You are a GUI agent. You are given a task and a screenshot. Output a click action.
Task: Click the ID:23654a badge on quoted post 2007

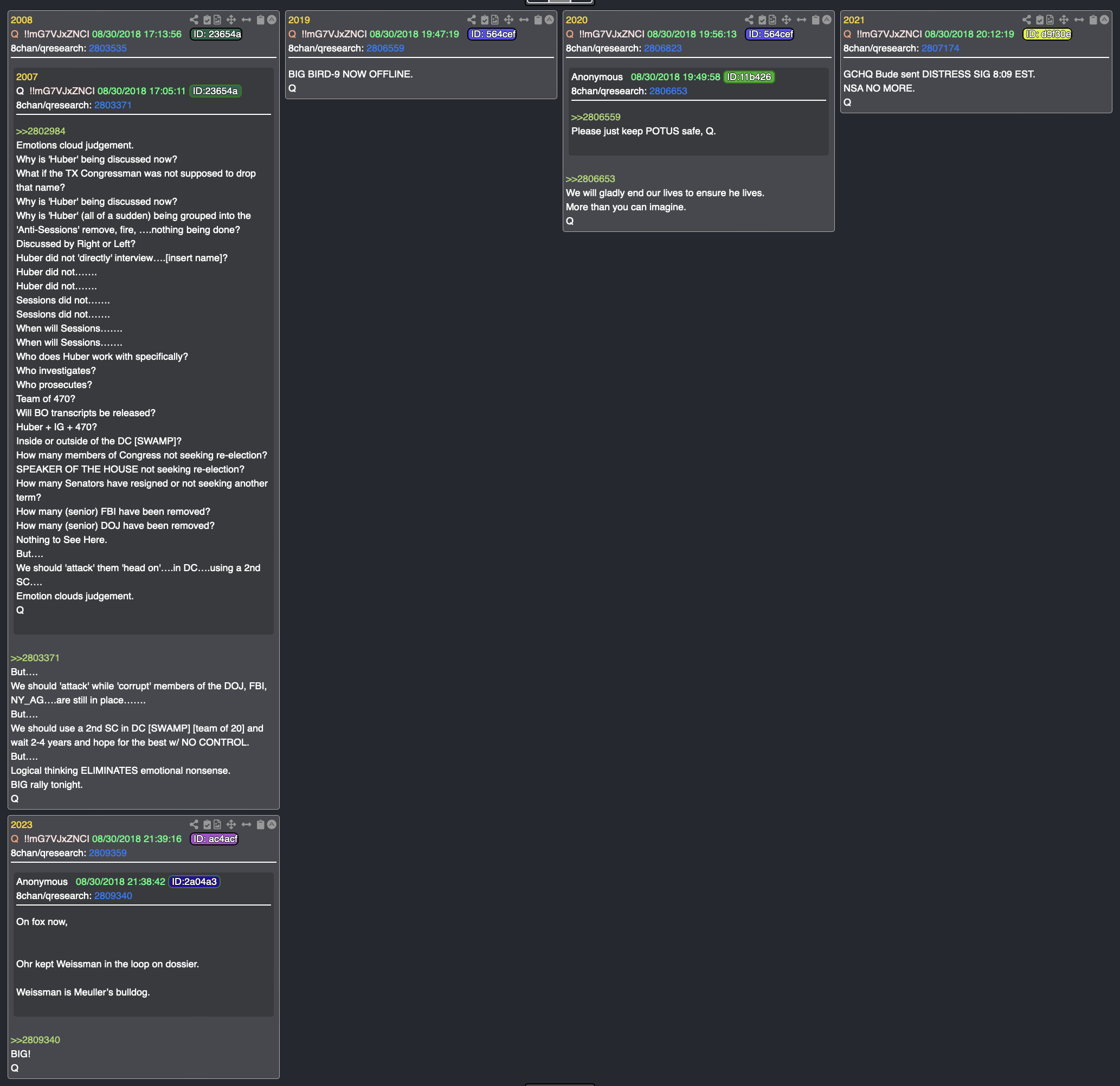(x=215, y=92)
